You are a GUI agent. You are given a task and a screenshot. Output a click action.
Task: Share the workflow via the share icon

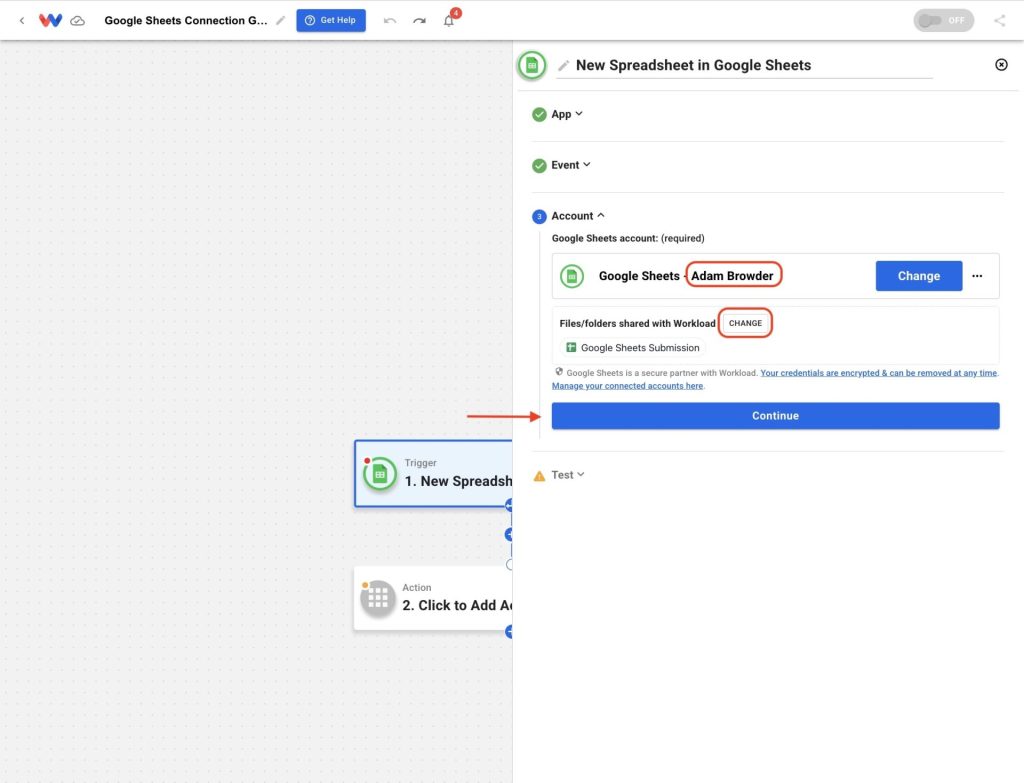tap(999, 20)
